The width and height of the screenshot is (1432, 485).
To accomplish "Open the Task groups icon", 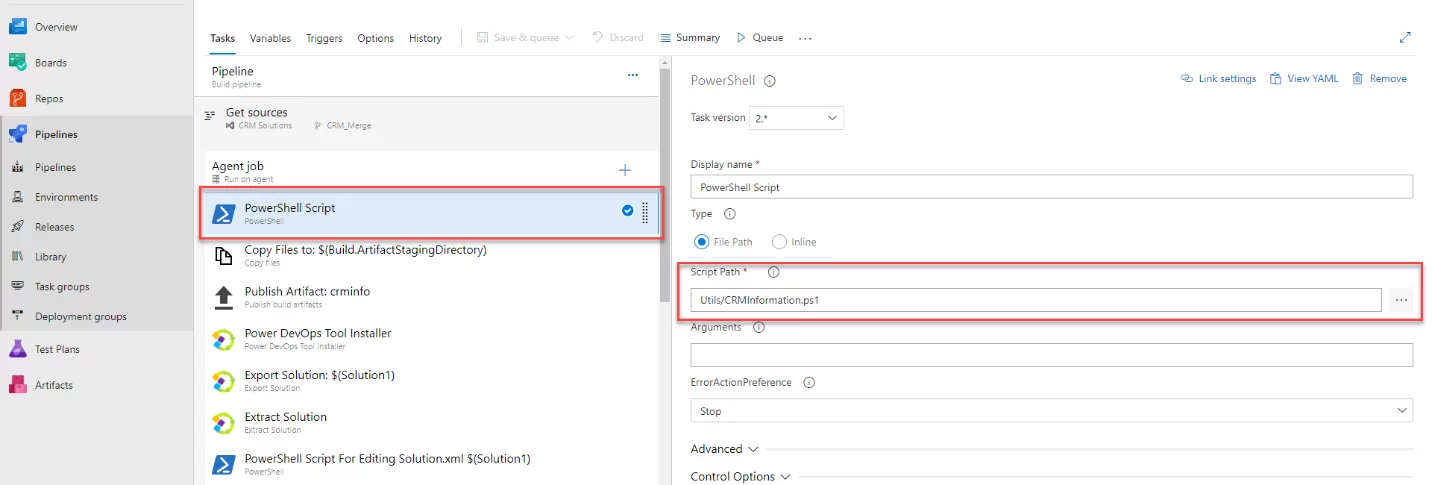I will coord(17,286).
